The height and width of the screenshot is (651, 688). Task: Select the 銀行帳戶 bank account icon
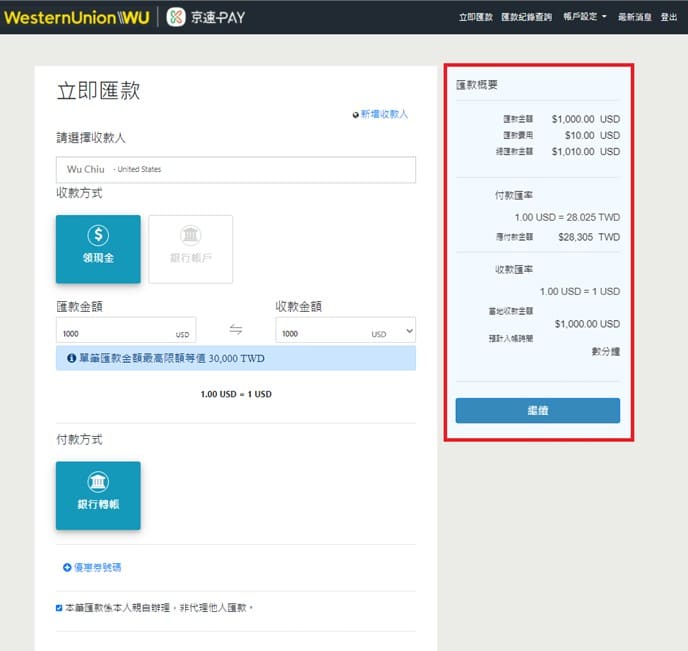tap(190, 236)
